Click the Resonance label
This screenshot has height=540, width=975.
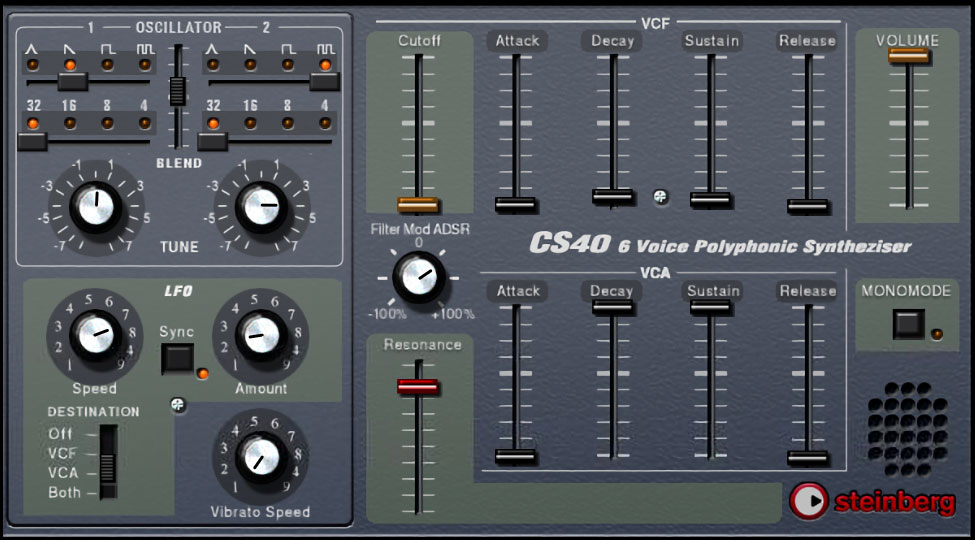point(422,345)
